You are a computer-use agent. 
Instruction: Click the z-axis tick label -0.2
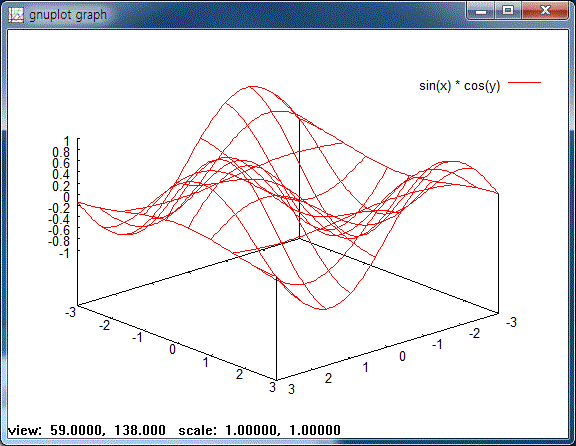coord(59,208)
